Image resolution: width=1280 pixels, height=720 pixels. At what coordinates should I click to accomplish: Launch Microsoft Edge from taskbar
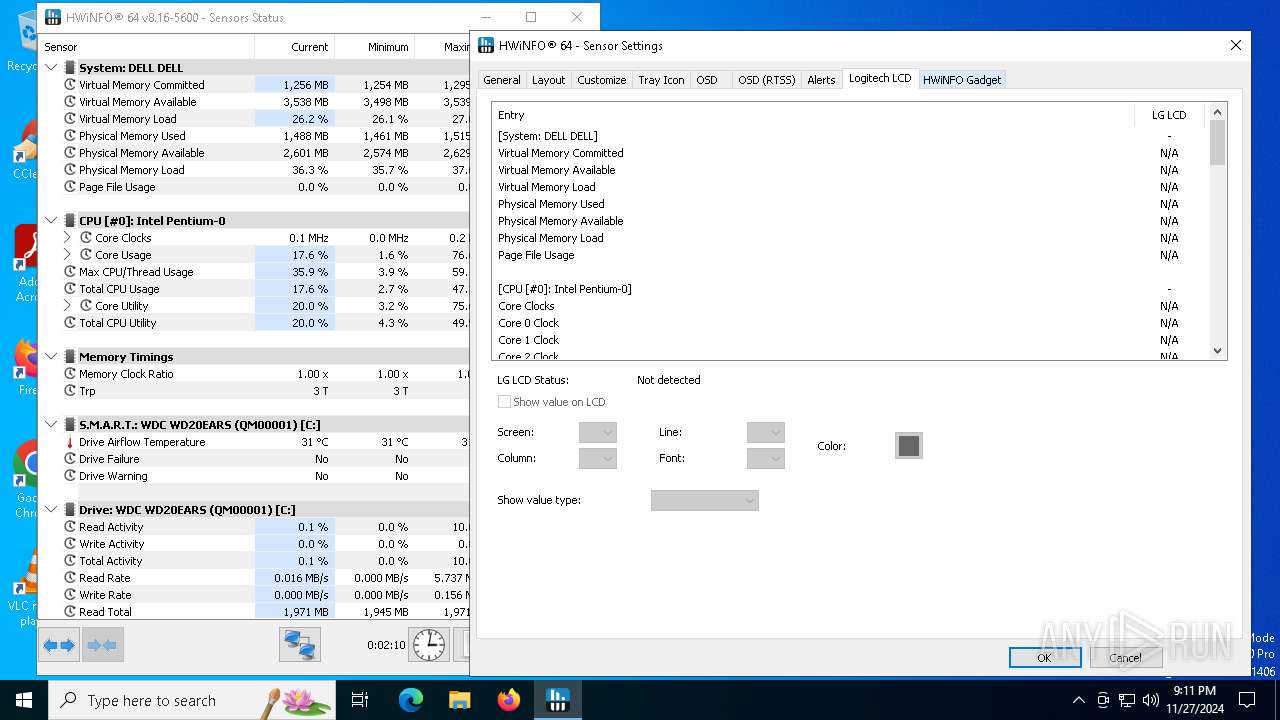[411, 700]
